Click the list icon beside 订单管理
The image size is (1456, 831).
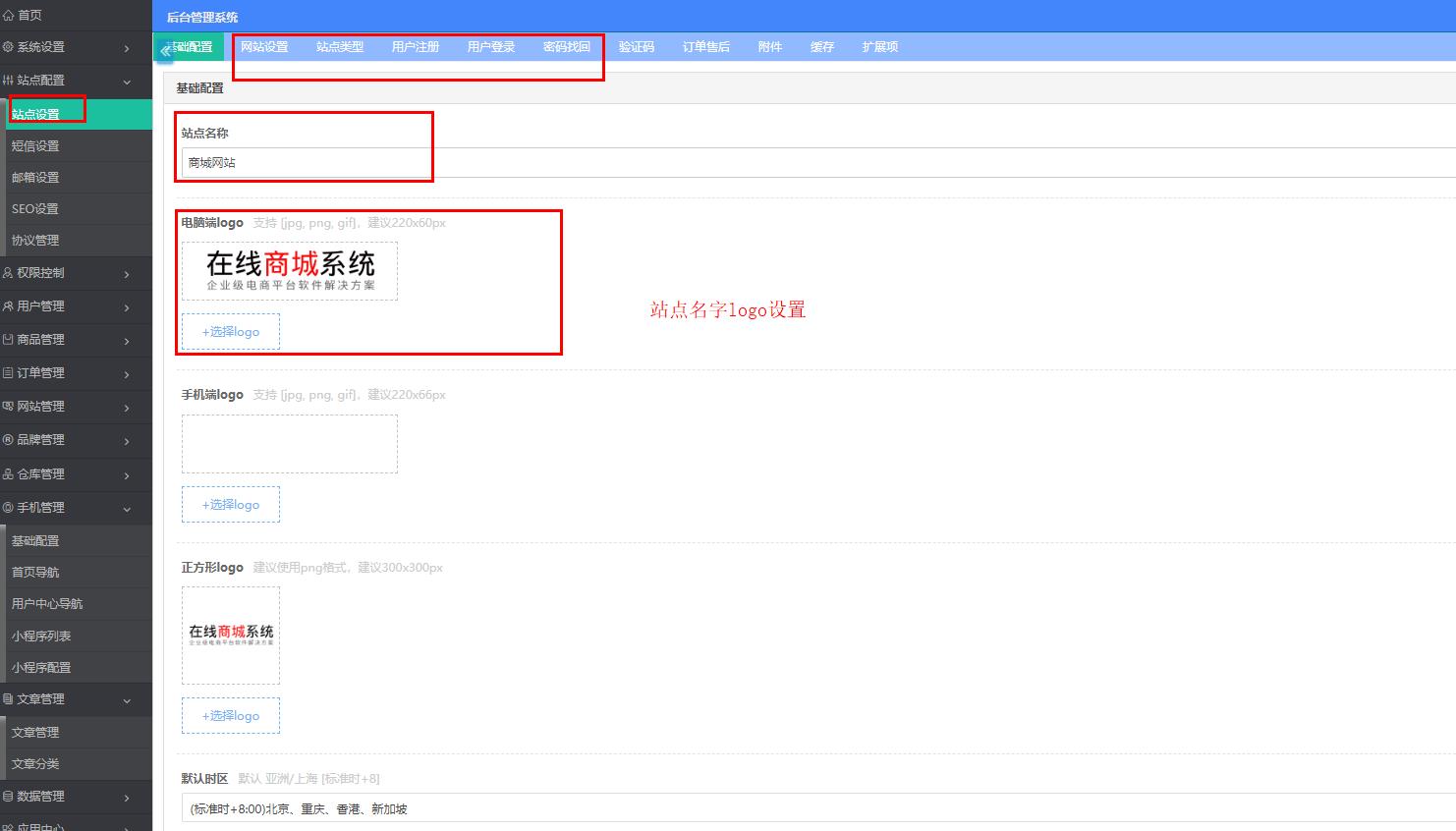click(x=8, y=373)
